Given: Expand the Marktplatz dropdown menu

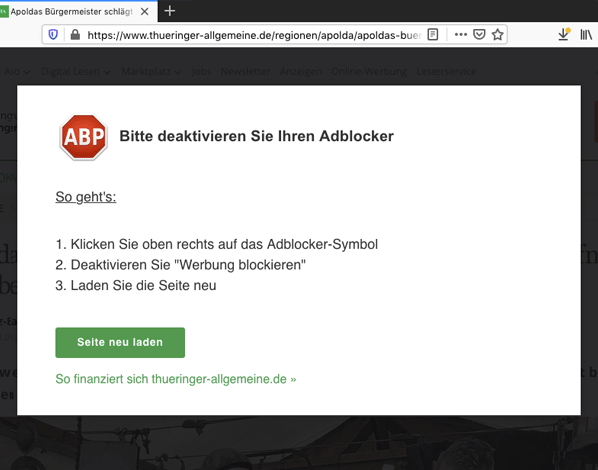Looking at the screenshot, I should point(151,71).
